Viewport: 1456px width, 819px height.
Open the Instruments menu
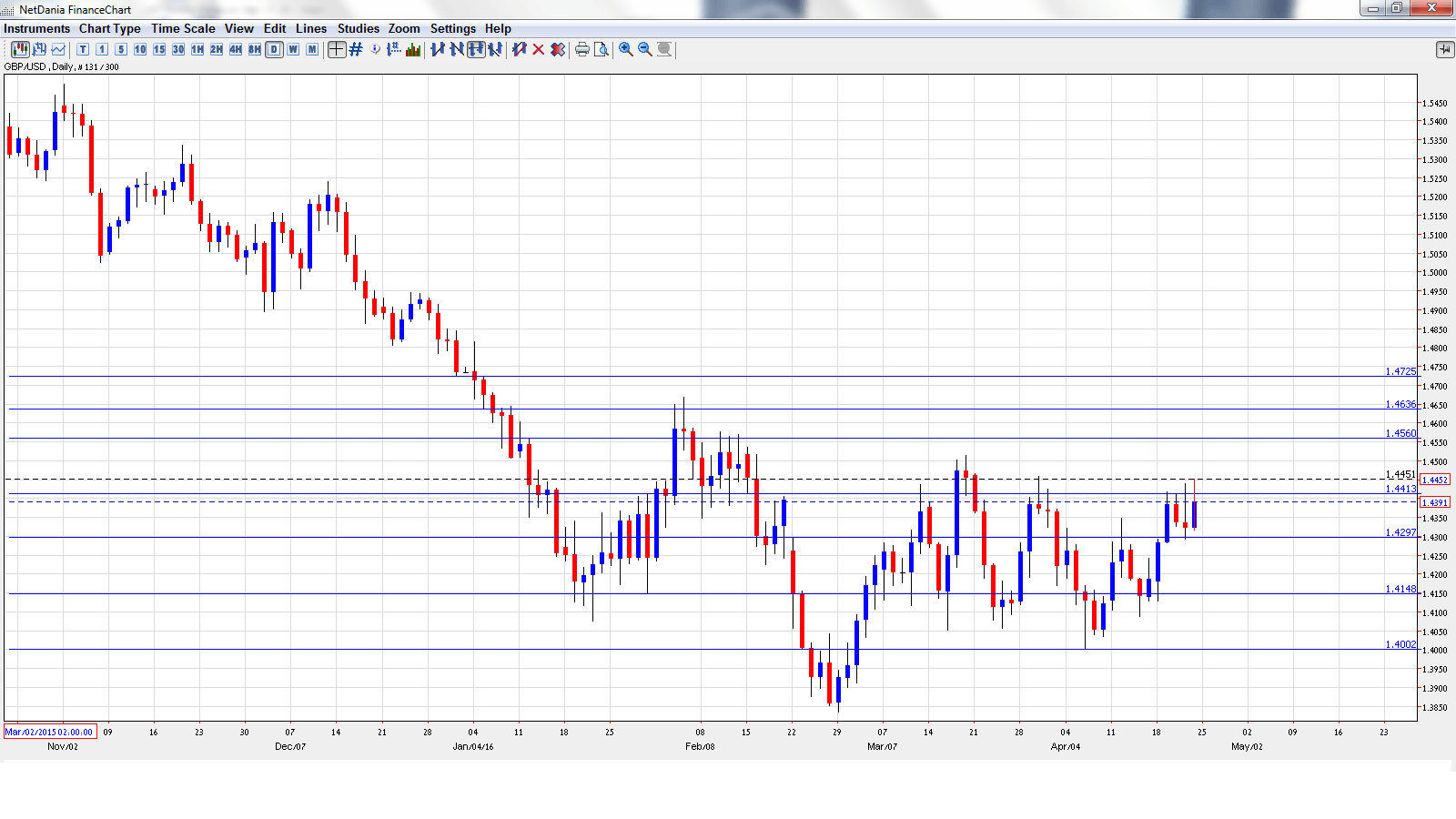[x=36, y=28]
